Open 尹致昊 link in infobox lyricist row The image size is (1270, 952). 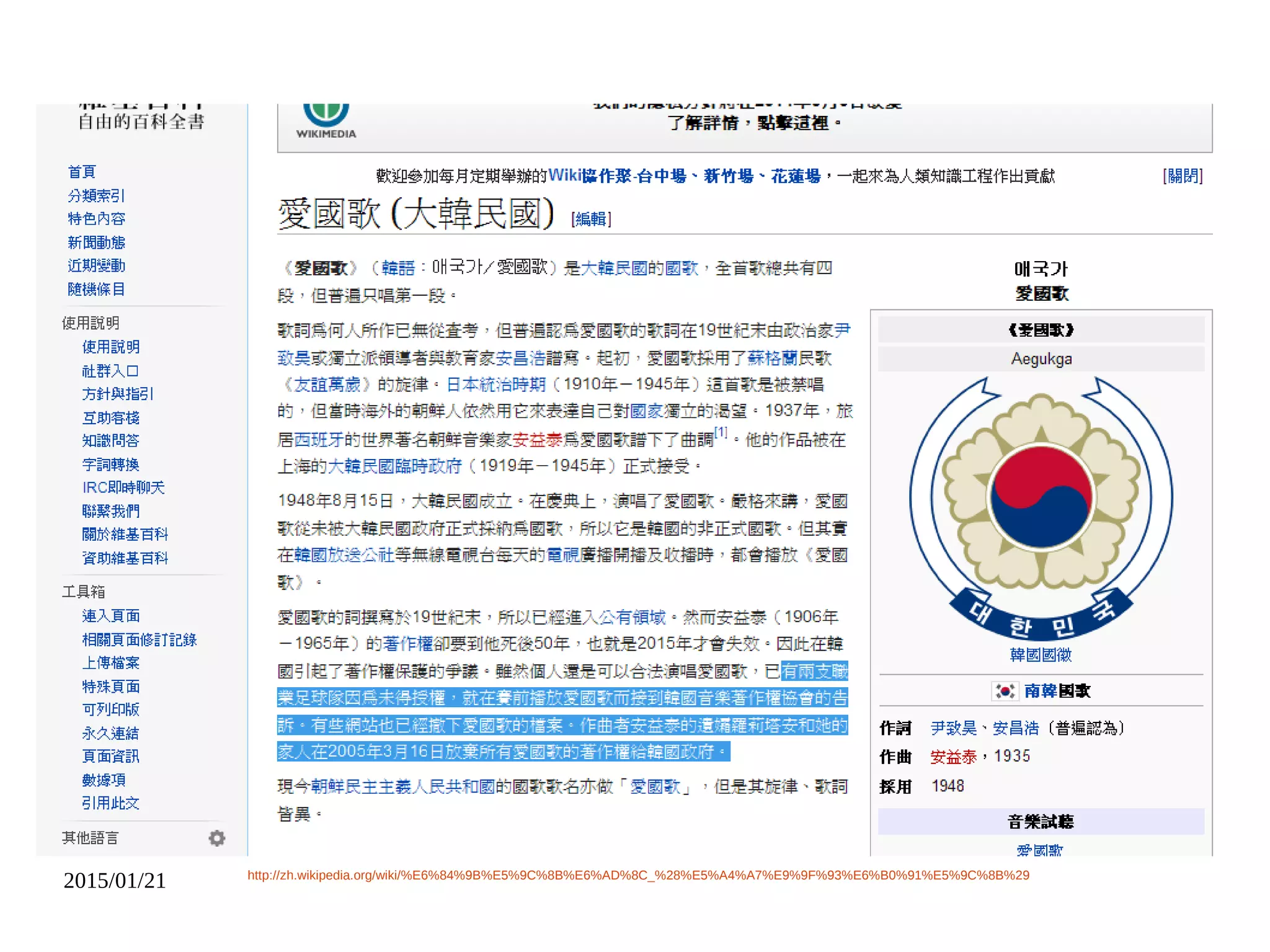coord(954,727)
